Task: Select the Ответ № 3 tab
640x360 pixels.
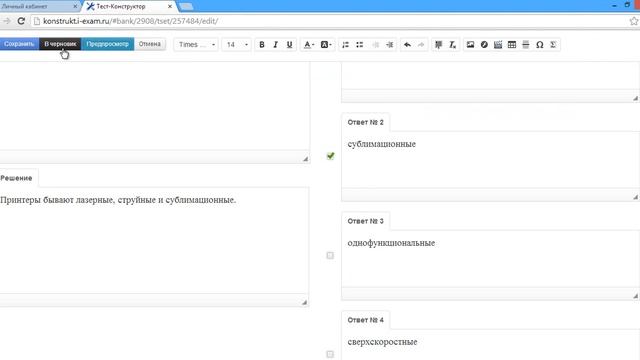Action: click(x=365, y=221)
